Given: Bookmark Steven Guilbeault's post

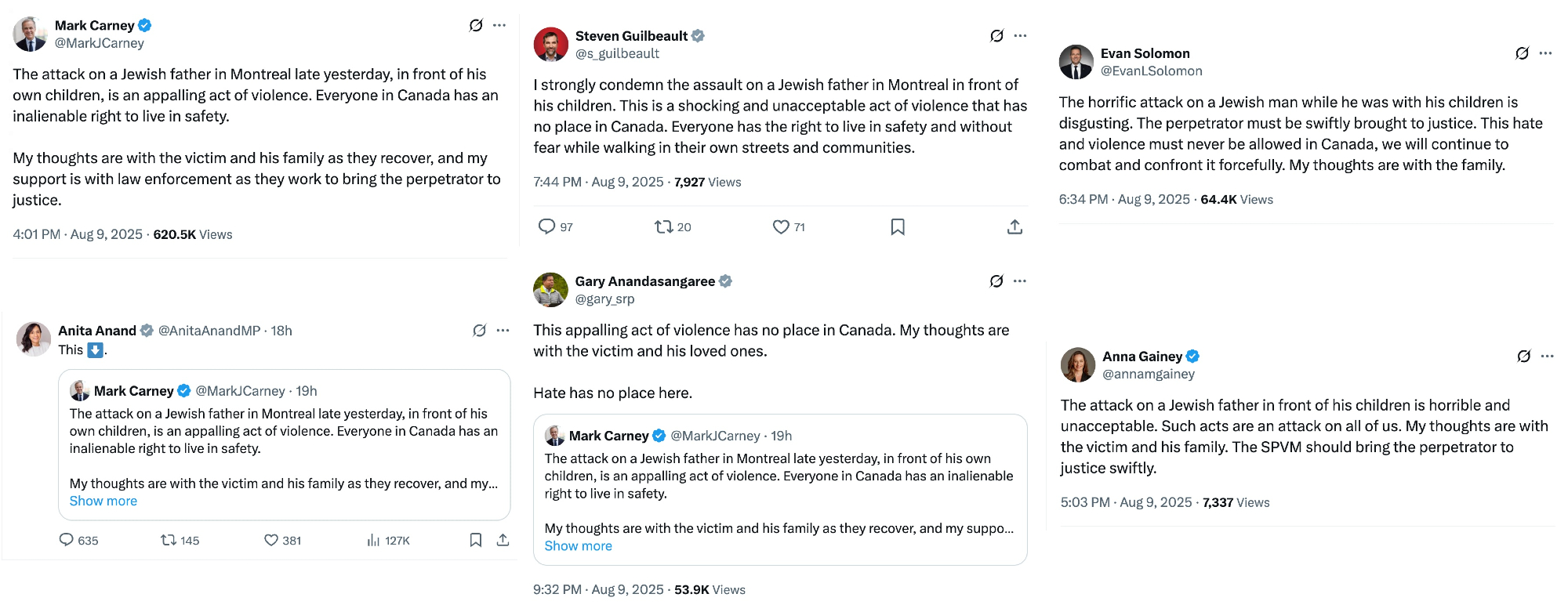Looking at the screenshot, I should click(x=898, y=226).
